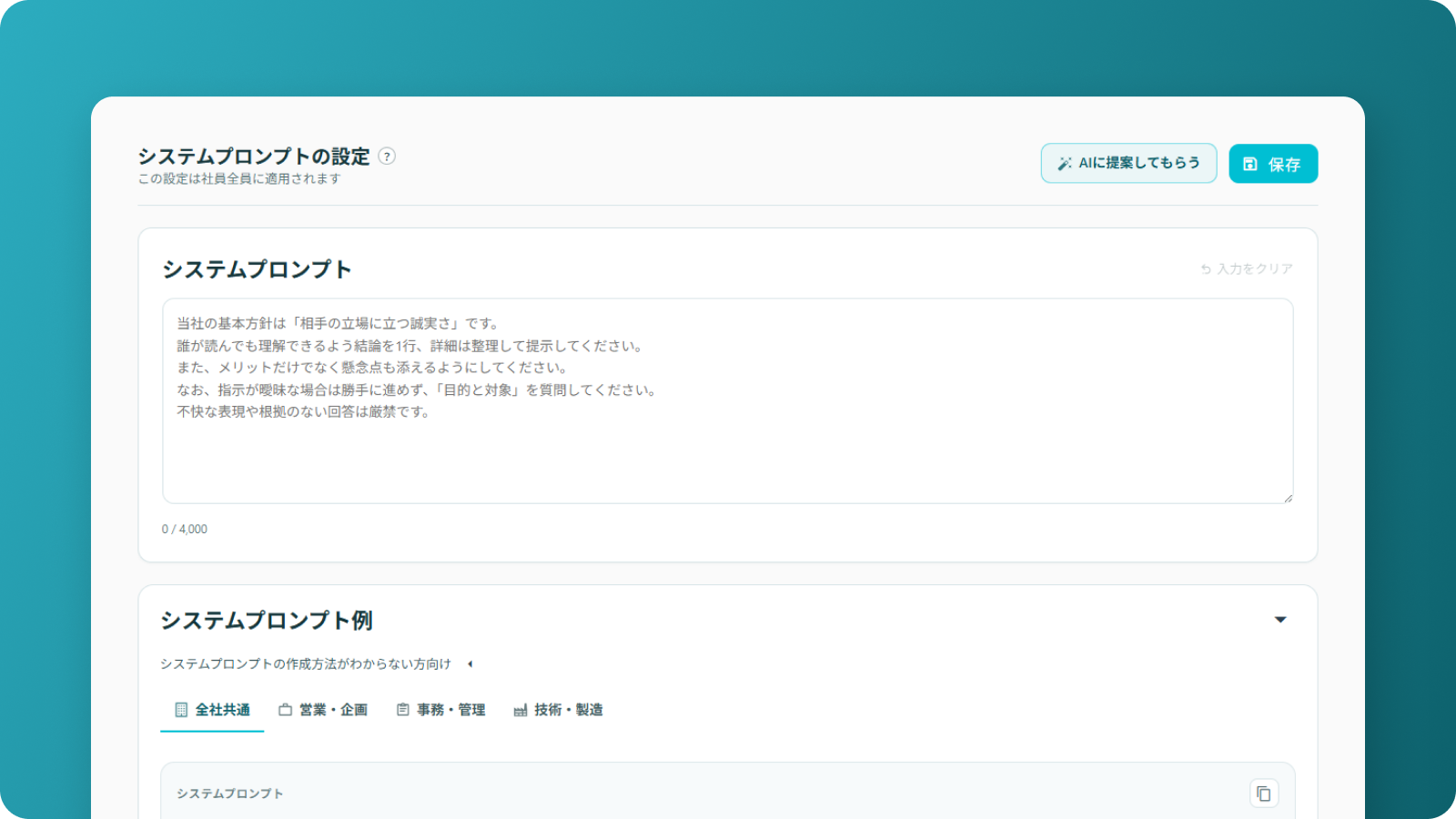
Task: Switch to the 営業・企画 tab
Action: pyautogui.click(x=323, y=710)
